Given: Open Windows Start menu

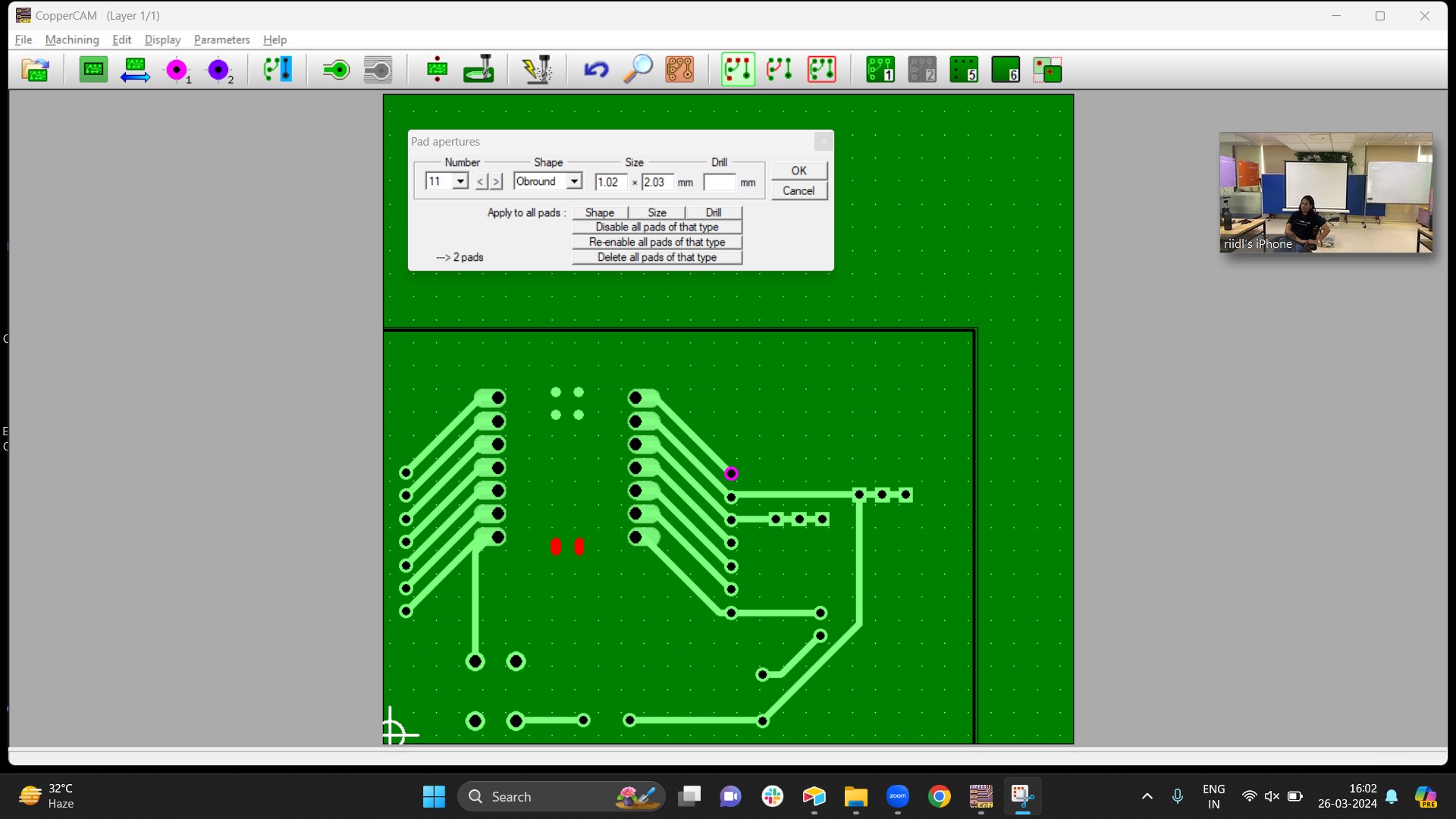Looking at the screenshot, I should (434, 796).
